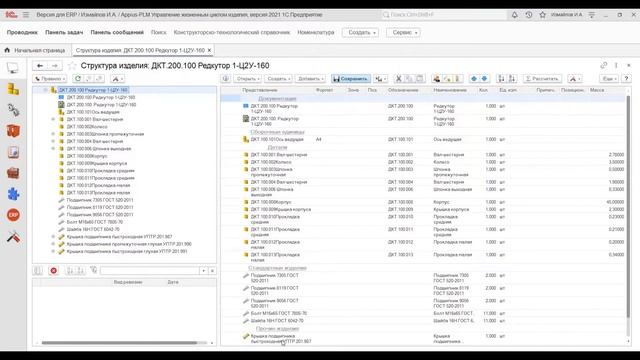Click the paste icon in toolbar
Viewport: 640px width, 360px height.
click(x=420, y=79)
